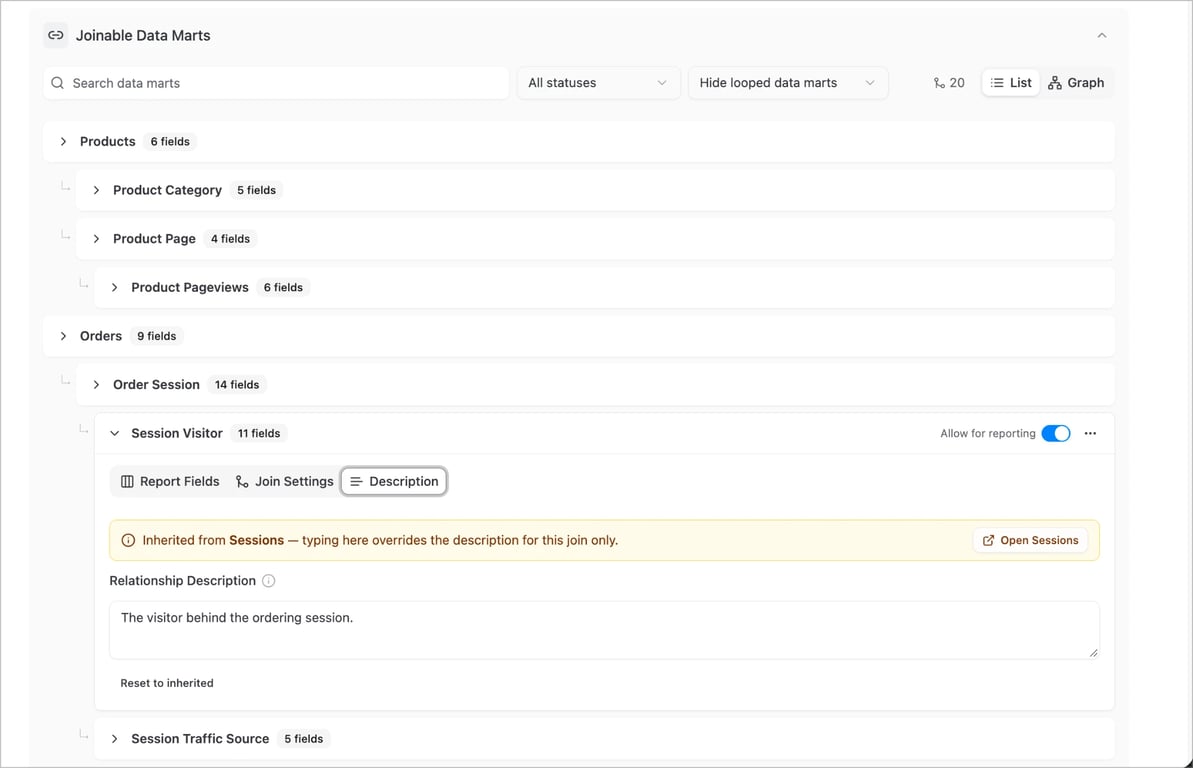This screenshot has height=768, width=1193.
Task: Toggle Allow for reporting on Session Visitor
Action: (1055, 433)
